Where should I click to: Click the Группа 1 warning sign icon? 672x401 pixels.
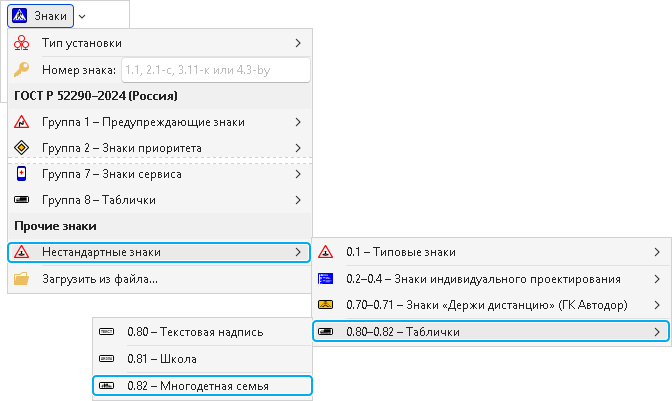(x=21, y=122)
